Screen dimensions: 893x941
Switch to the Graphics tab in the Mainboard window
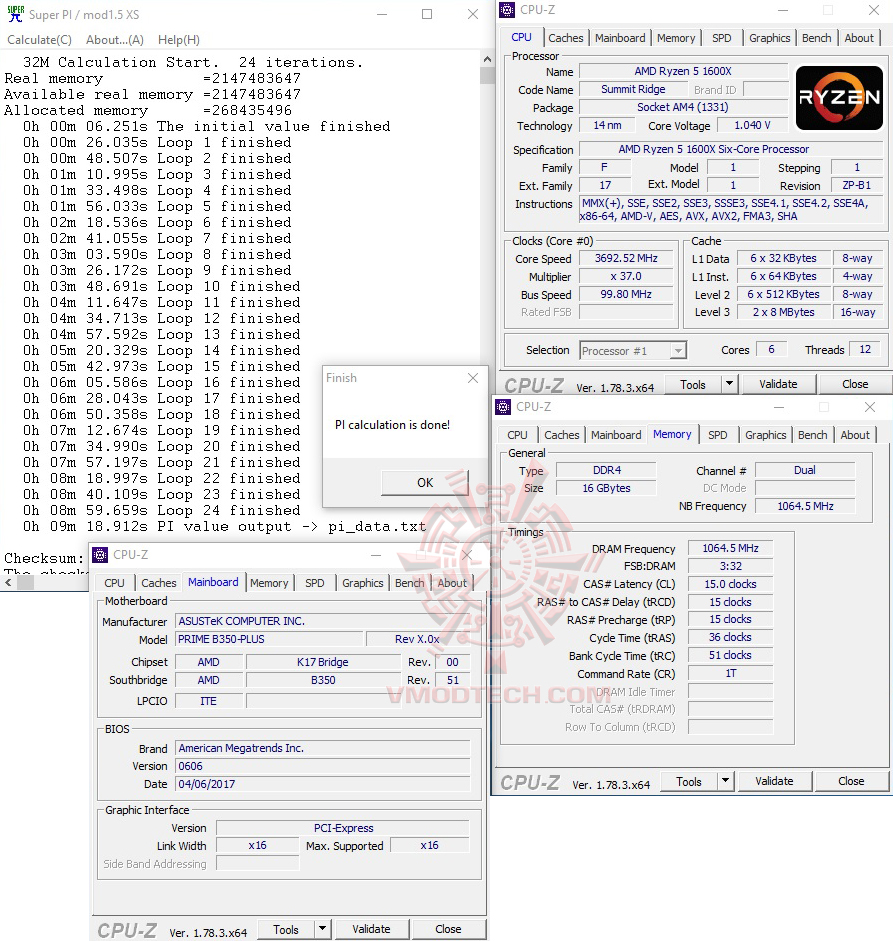[x=362, y=583]
